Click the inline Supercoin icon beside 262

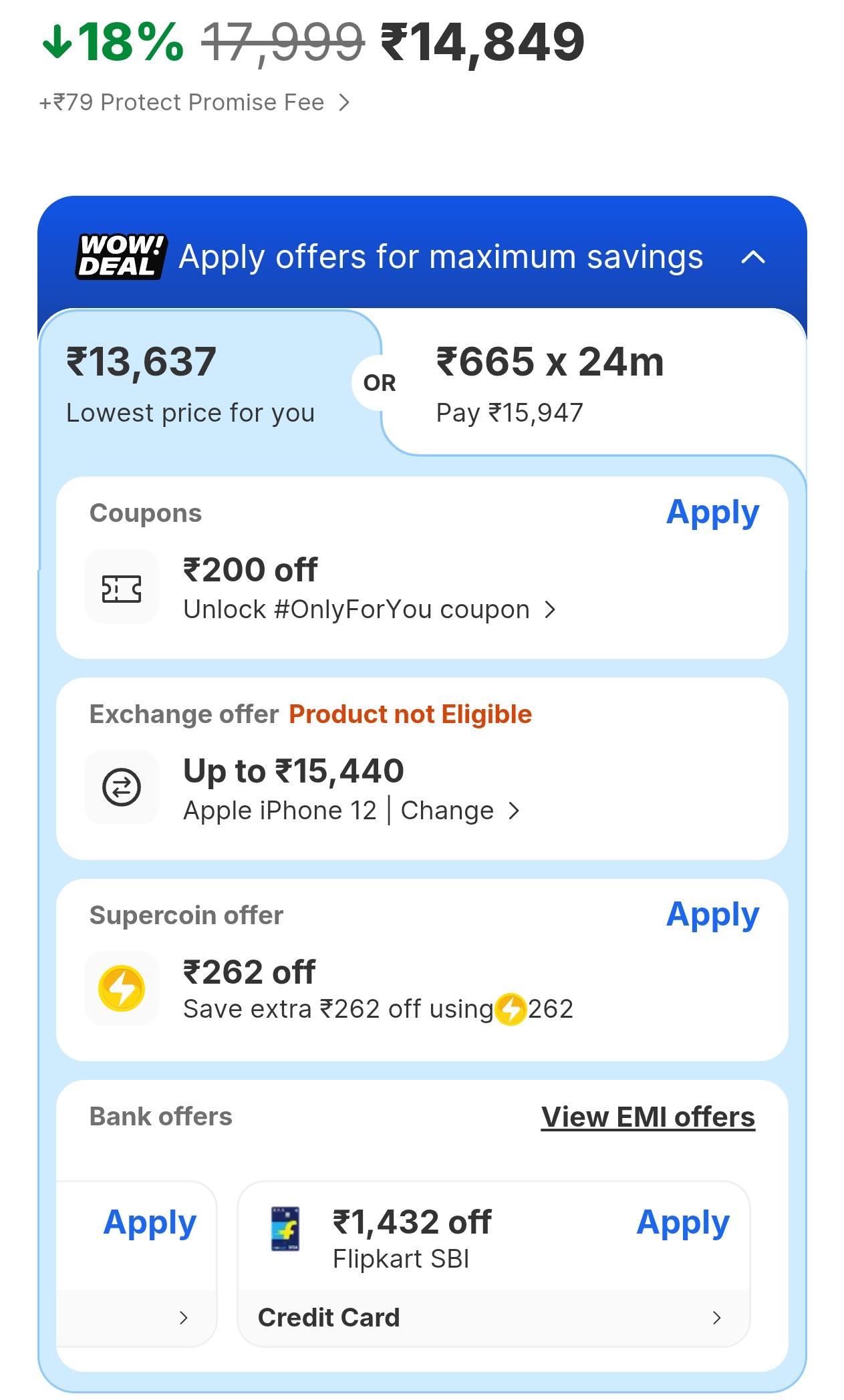511,1009
